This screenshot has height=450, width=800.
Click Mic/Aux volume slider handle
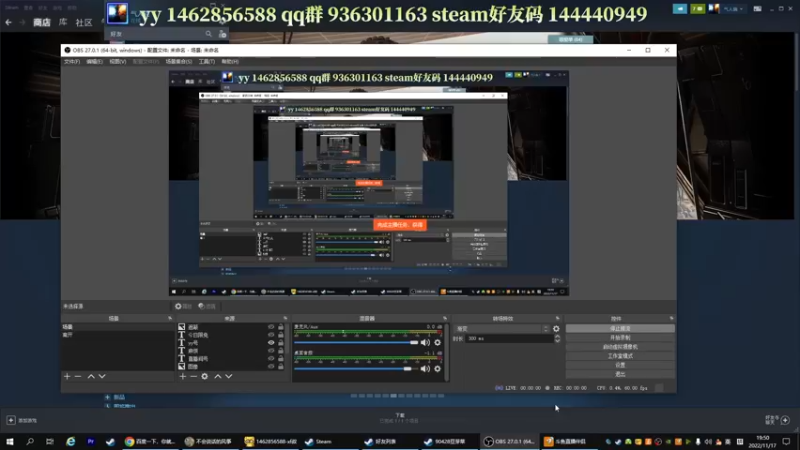pyautogui.click(x=414, y=342)
